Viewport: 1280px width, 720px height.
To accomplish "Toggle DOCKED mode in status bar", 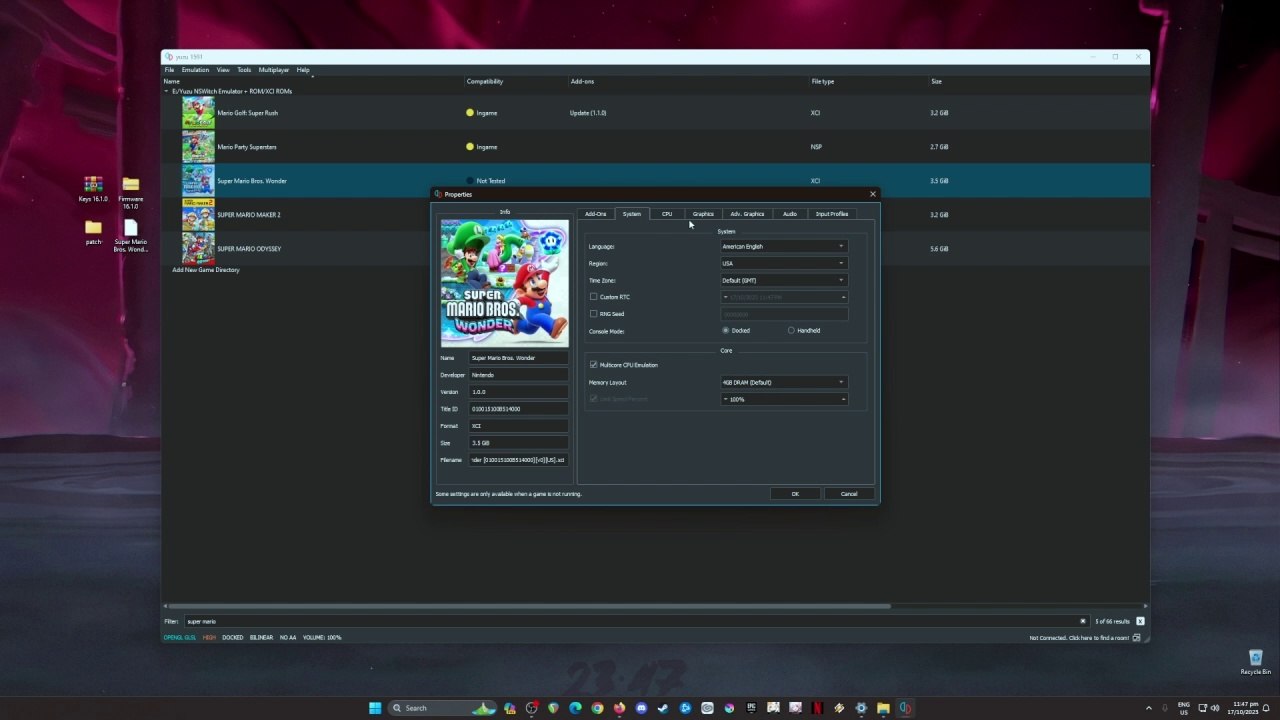I will (232, 637).
